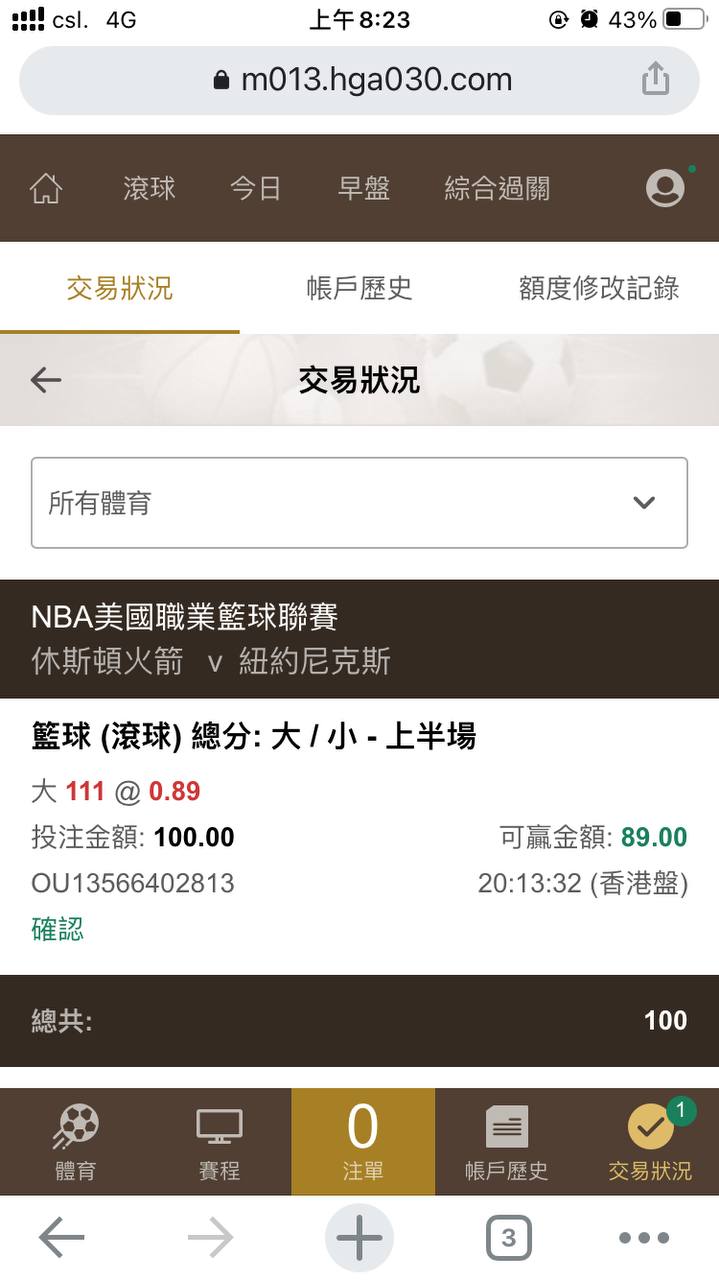
Task: Switch to the 額度修改記錄 tab
Action: point(599,289)
